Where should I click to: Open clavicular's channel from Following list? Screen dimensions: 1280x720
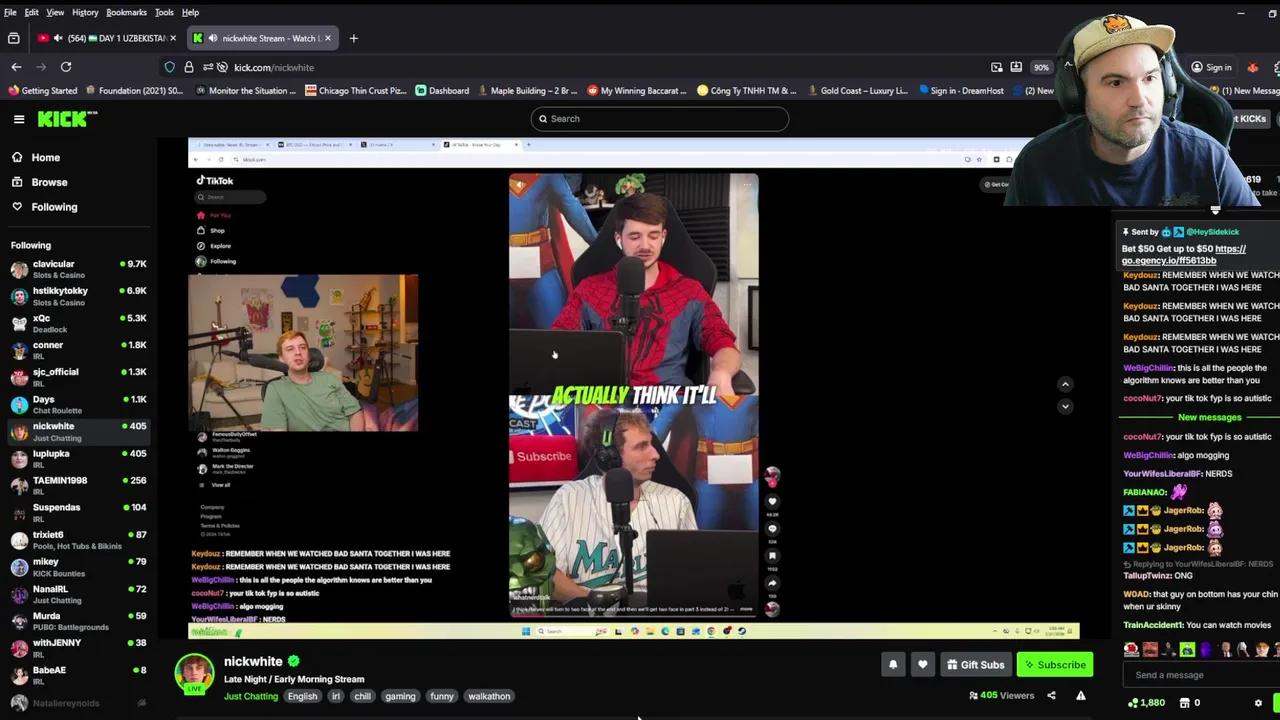pos(78,269)
